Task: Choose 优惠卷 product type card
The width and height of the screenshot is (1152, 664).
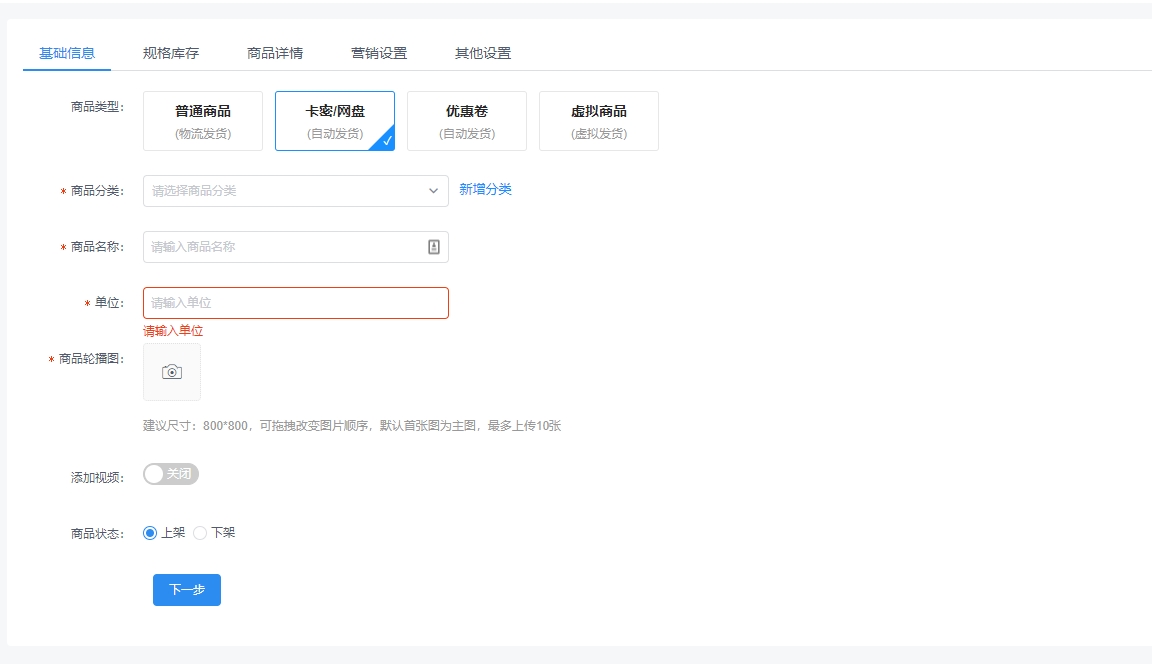Action: pos(467,121)
